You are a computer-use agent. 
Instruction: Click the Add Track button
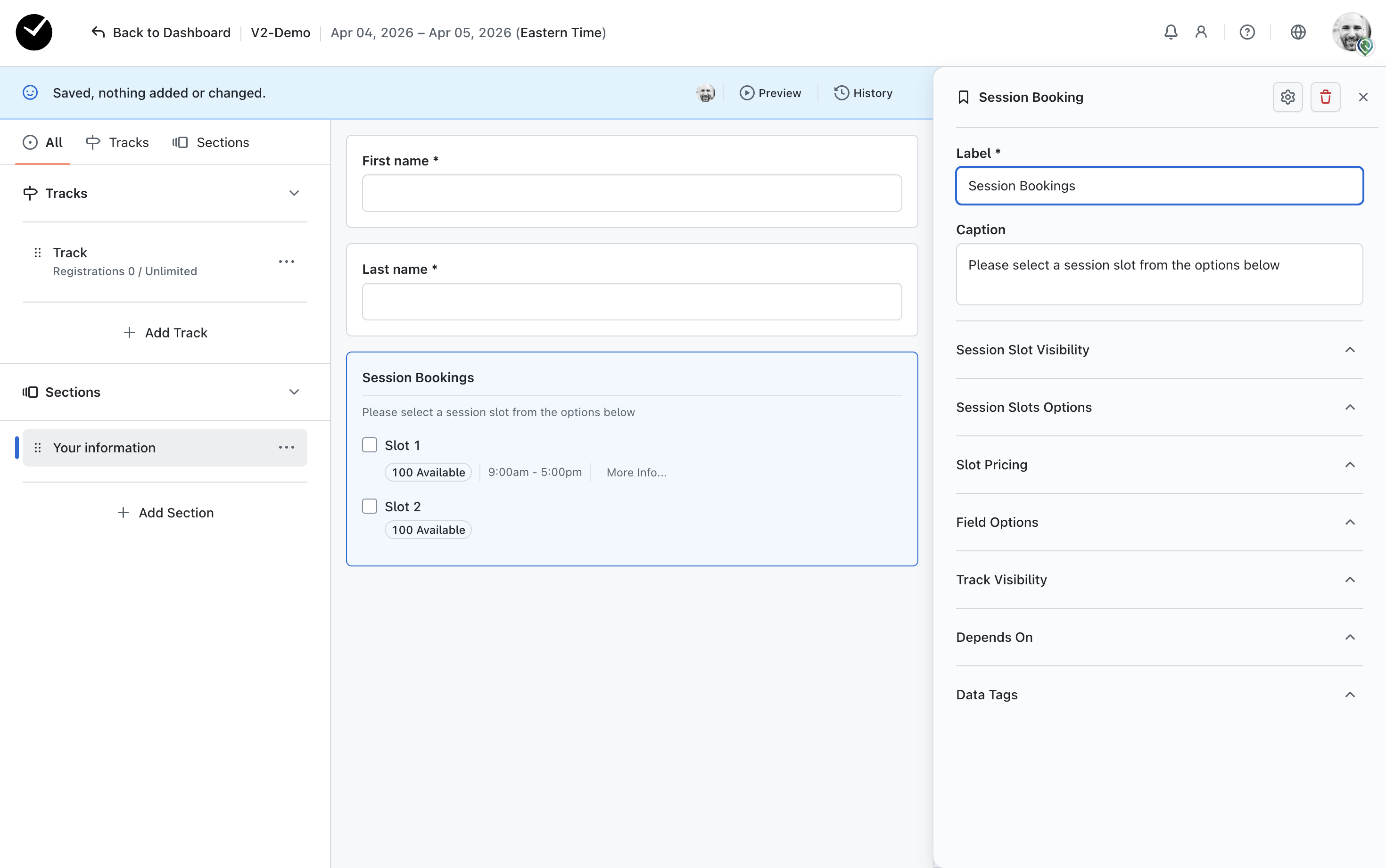coord(165,332)
